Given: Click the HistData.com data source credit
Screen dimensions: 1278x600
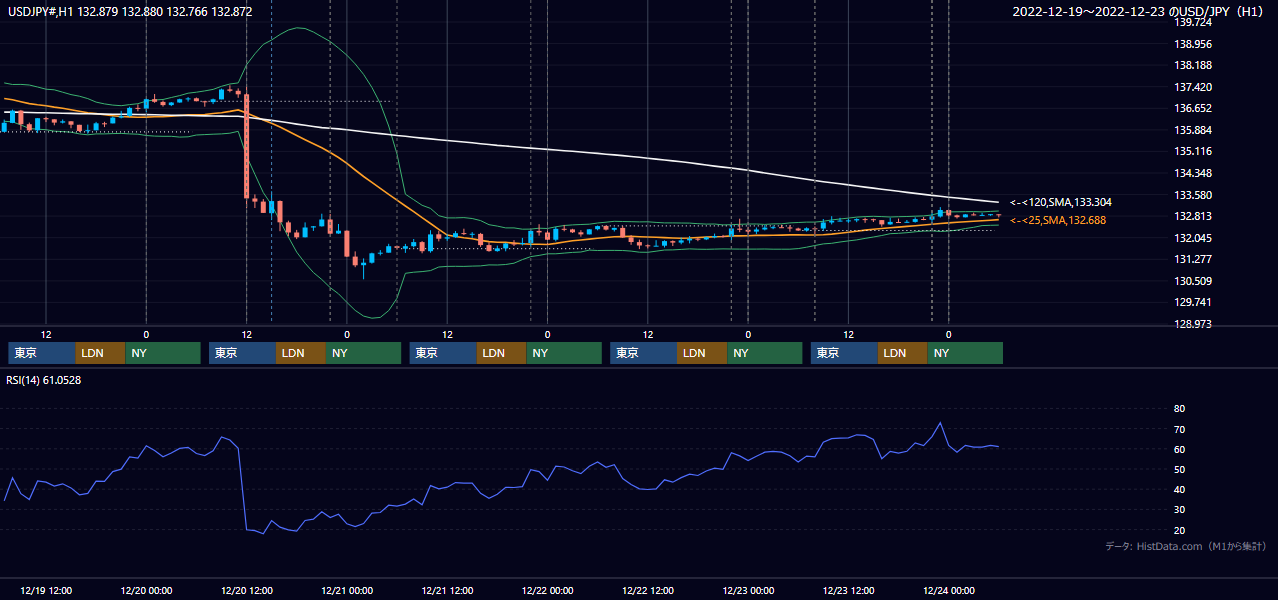Looking at the screenshot, I should click(1185, 546).
